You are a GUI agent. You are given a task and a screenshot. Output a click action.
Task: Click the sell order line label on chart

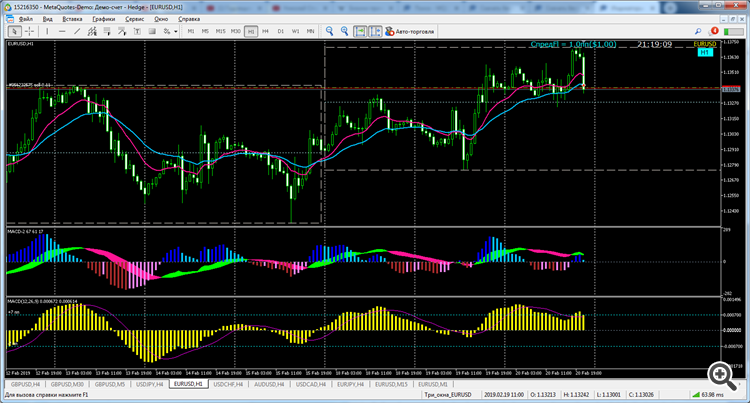click(29, 85)
